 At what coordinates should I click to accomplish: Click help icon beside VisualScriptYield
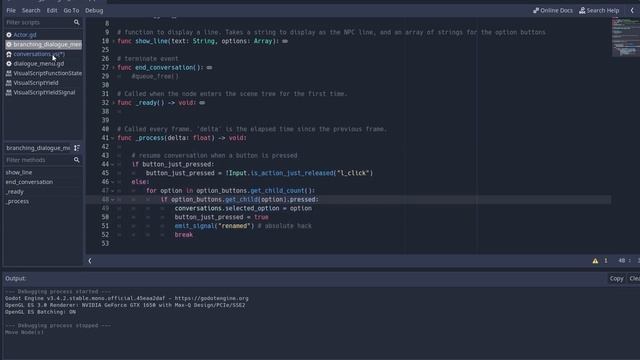(9, 83)
